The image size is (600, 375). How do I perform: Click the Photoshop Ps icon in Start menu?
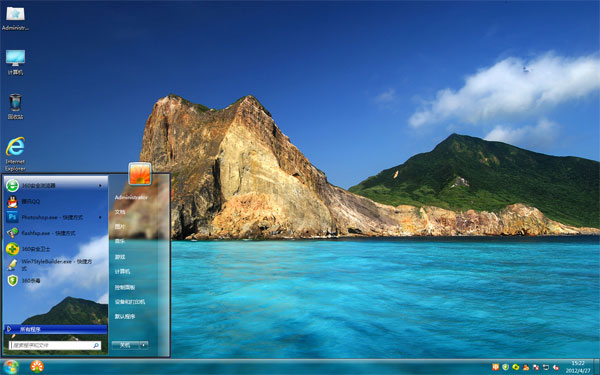tap(12, 217)
